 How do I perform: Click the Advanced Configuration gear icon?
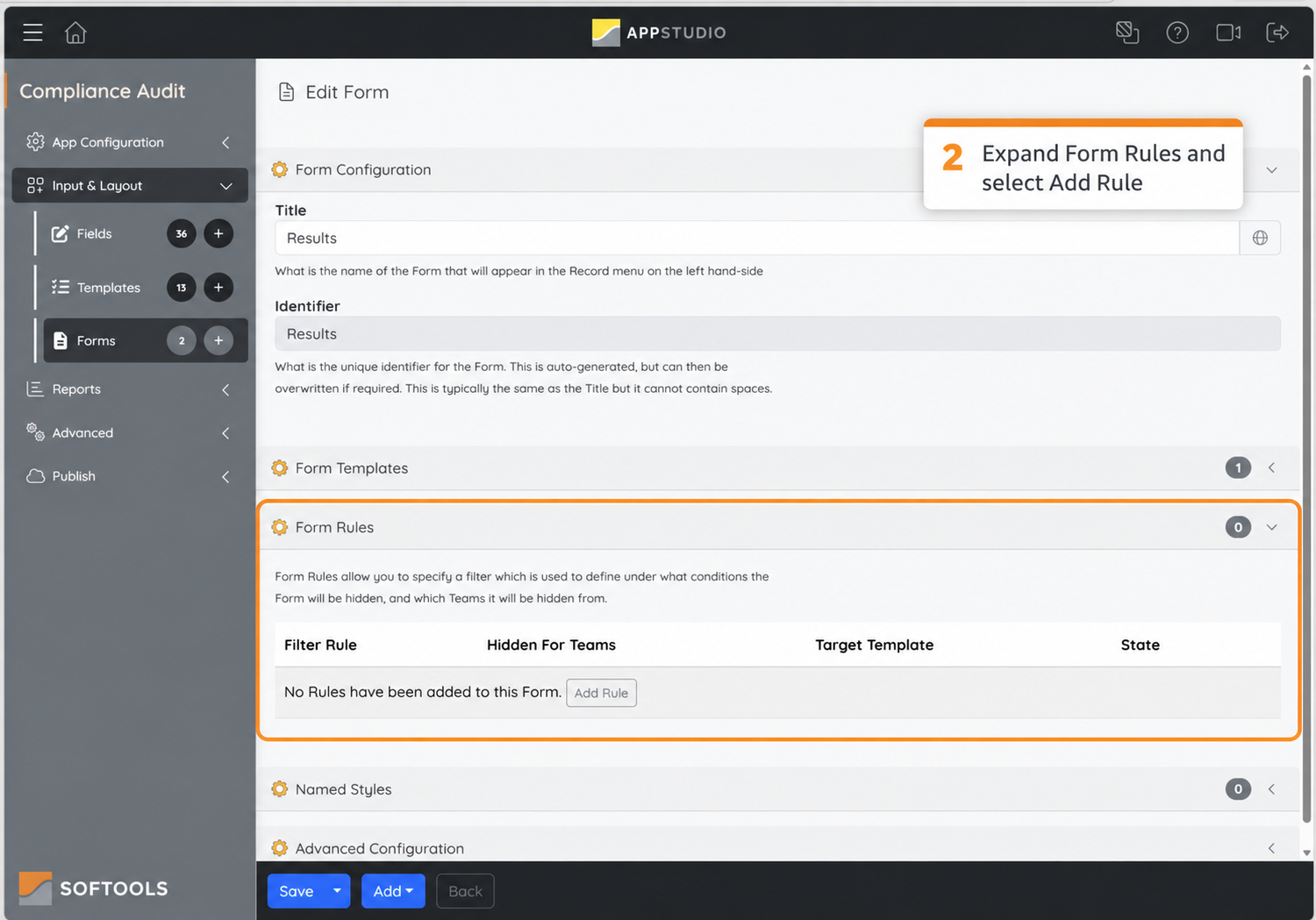[280, 848]
